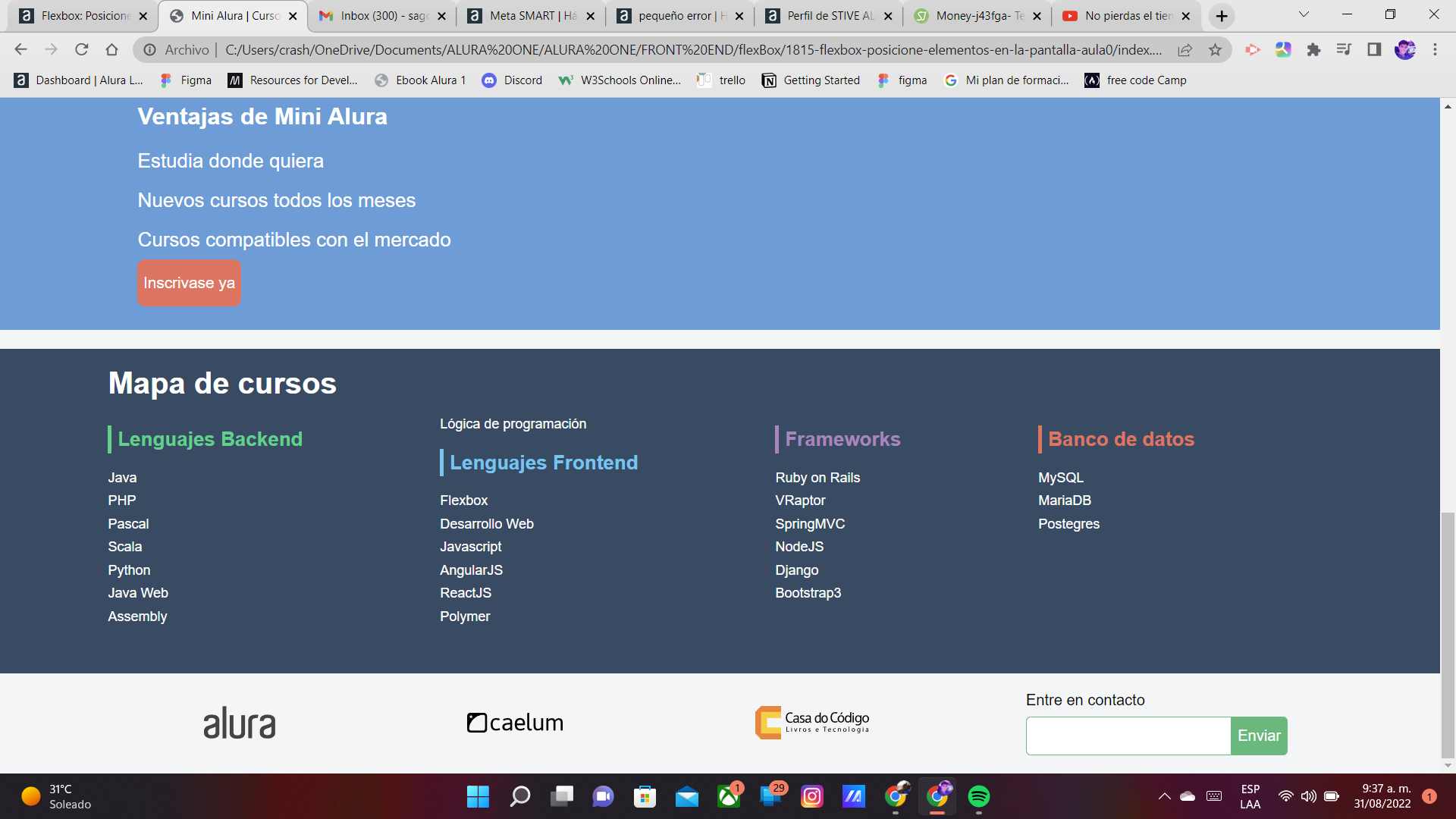Reload the current page

pyautogui.click(x=81, y=50)
